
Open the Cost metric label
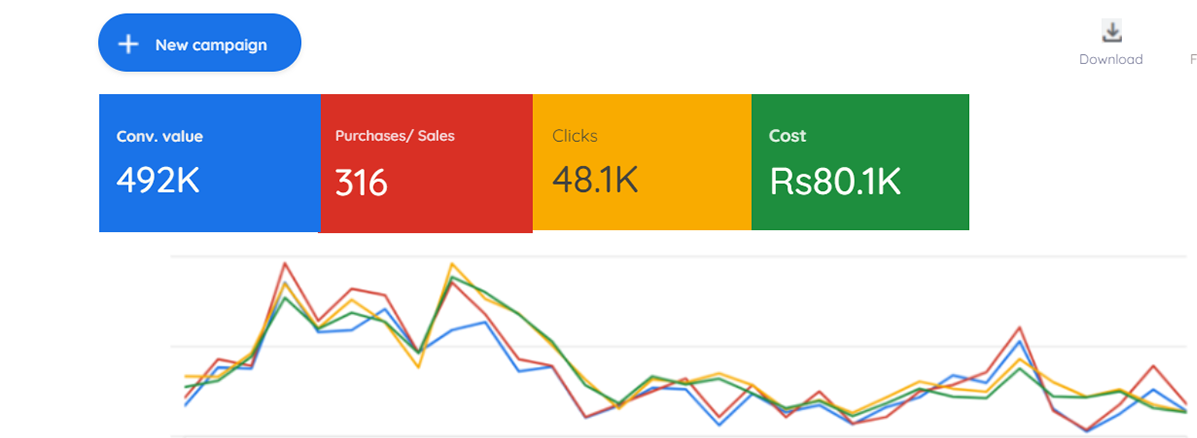[x=787, y=136]
